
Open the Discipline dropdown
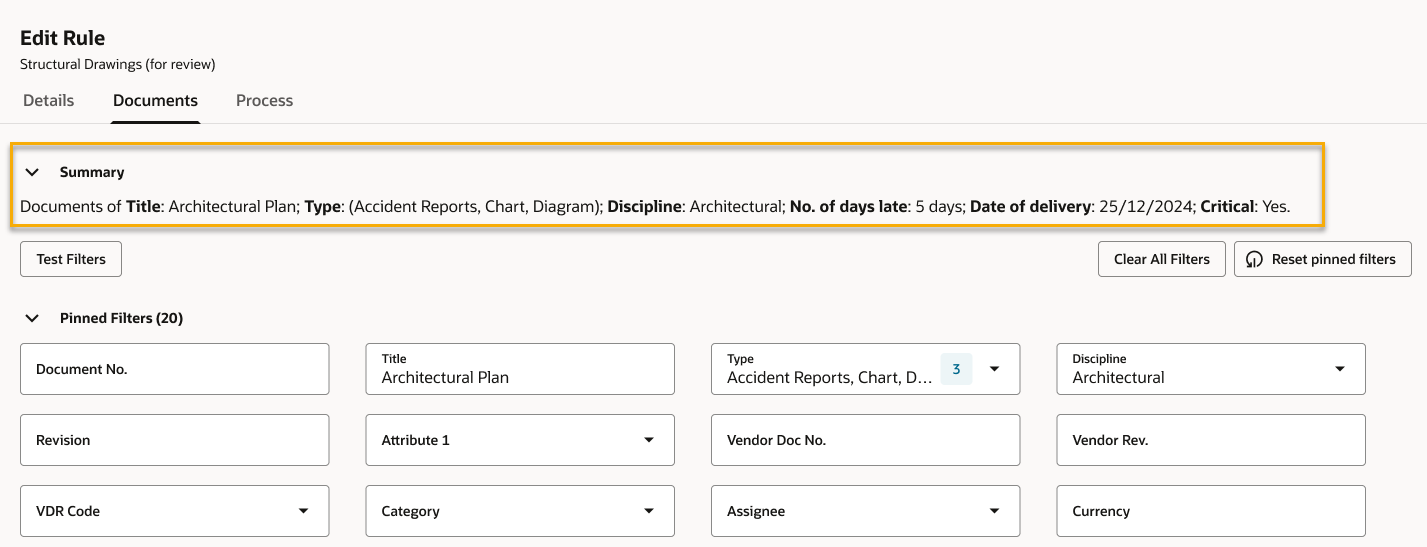point(1339,369)
